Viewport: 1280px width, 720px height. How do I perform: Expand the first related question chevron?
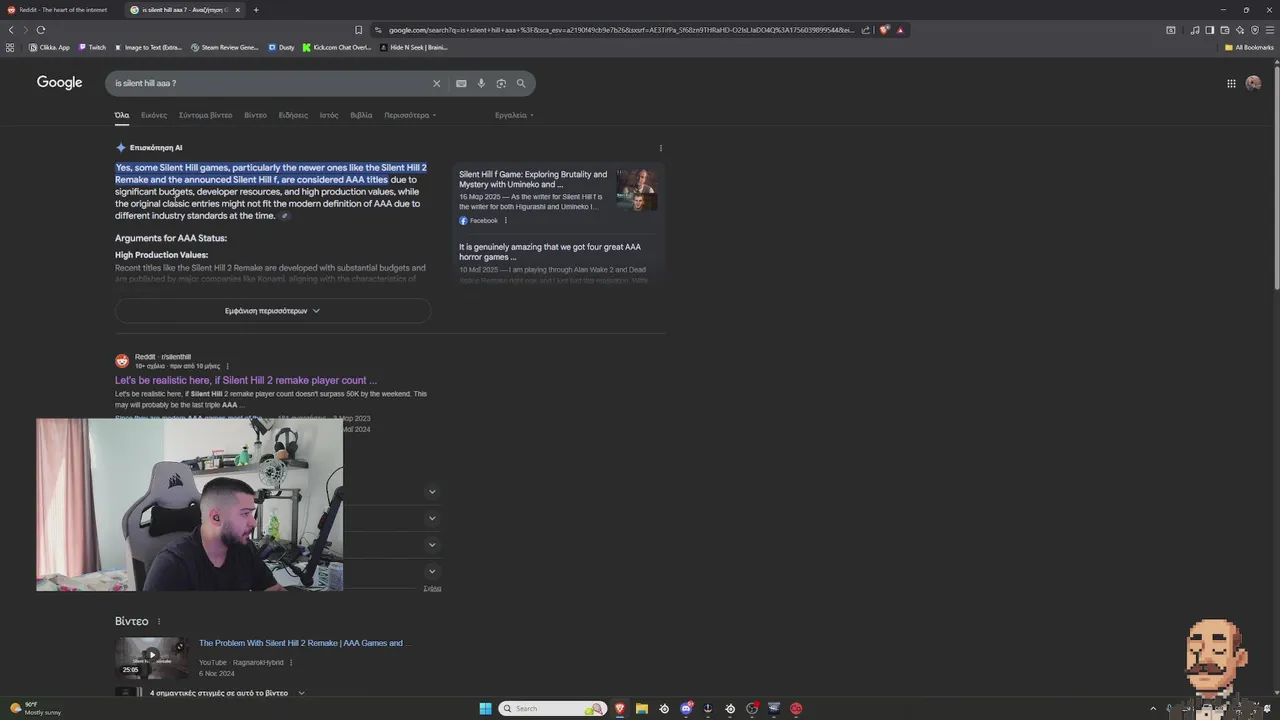tap(432, 492)
